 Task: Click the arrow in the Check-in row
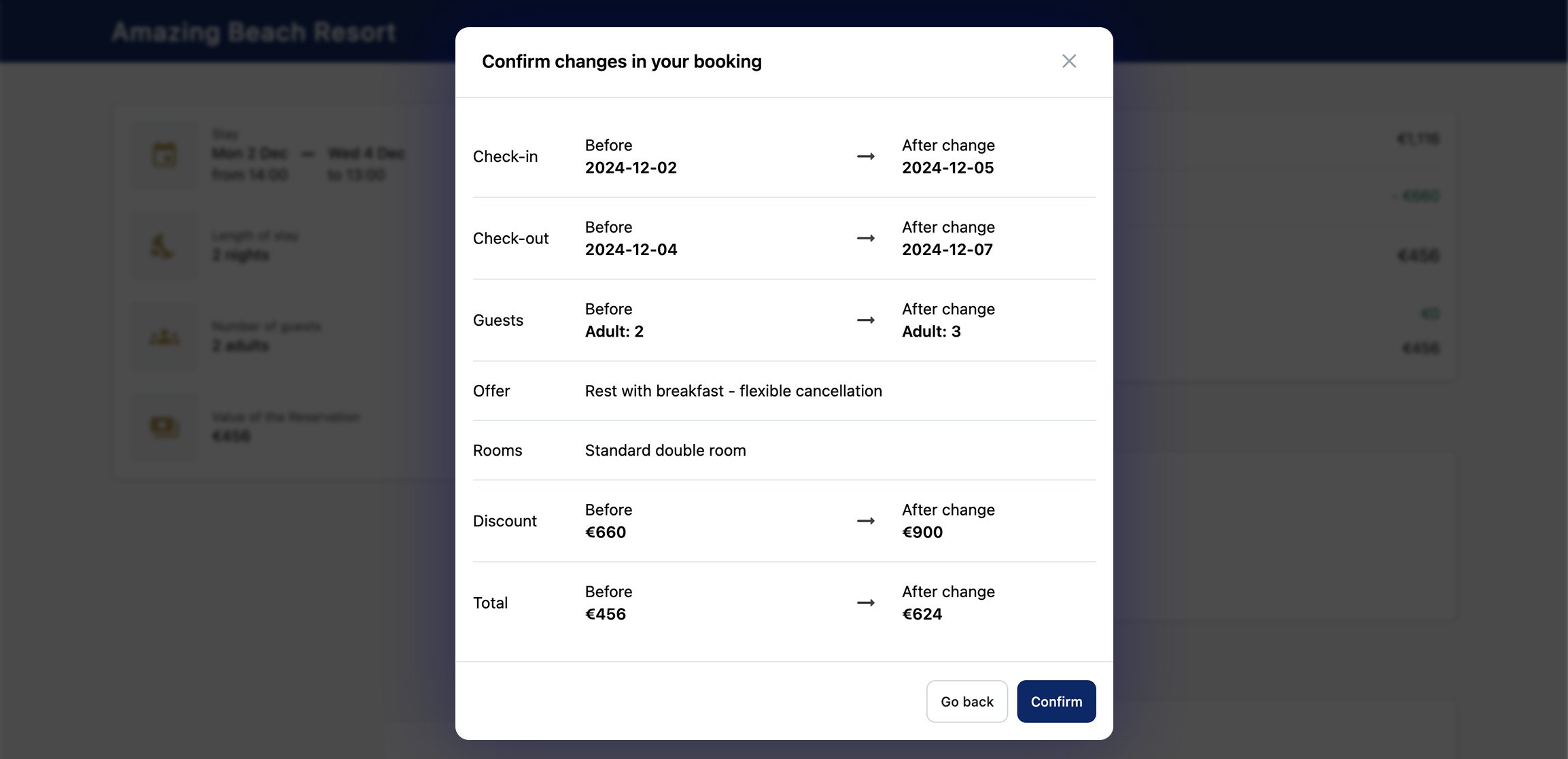865,156
